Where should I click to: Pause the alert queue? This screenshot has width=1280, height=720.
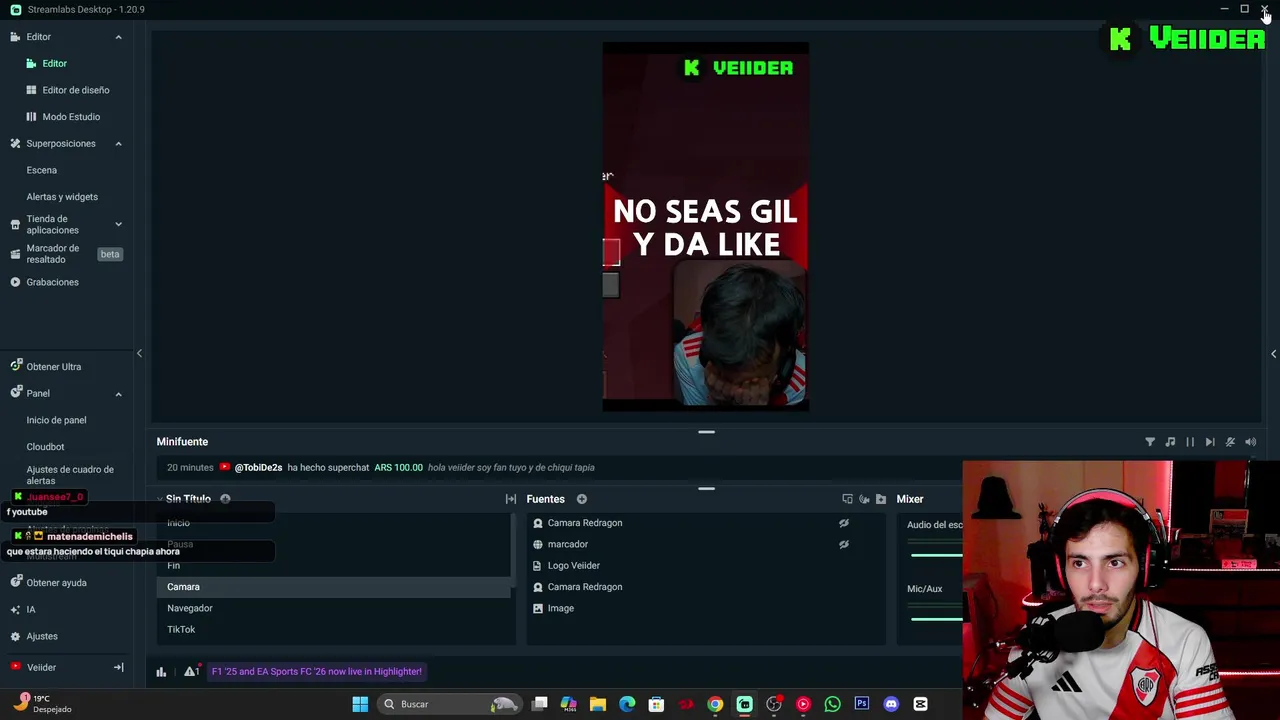pyautogui.click(x=1190, y=442)
